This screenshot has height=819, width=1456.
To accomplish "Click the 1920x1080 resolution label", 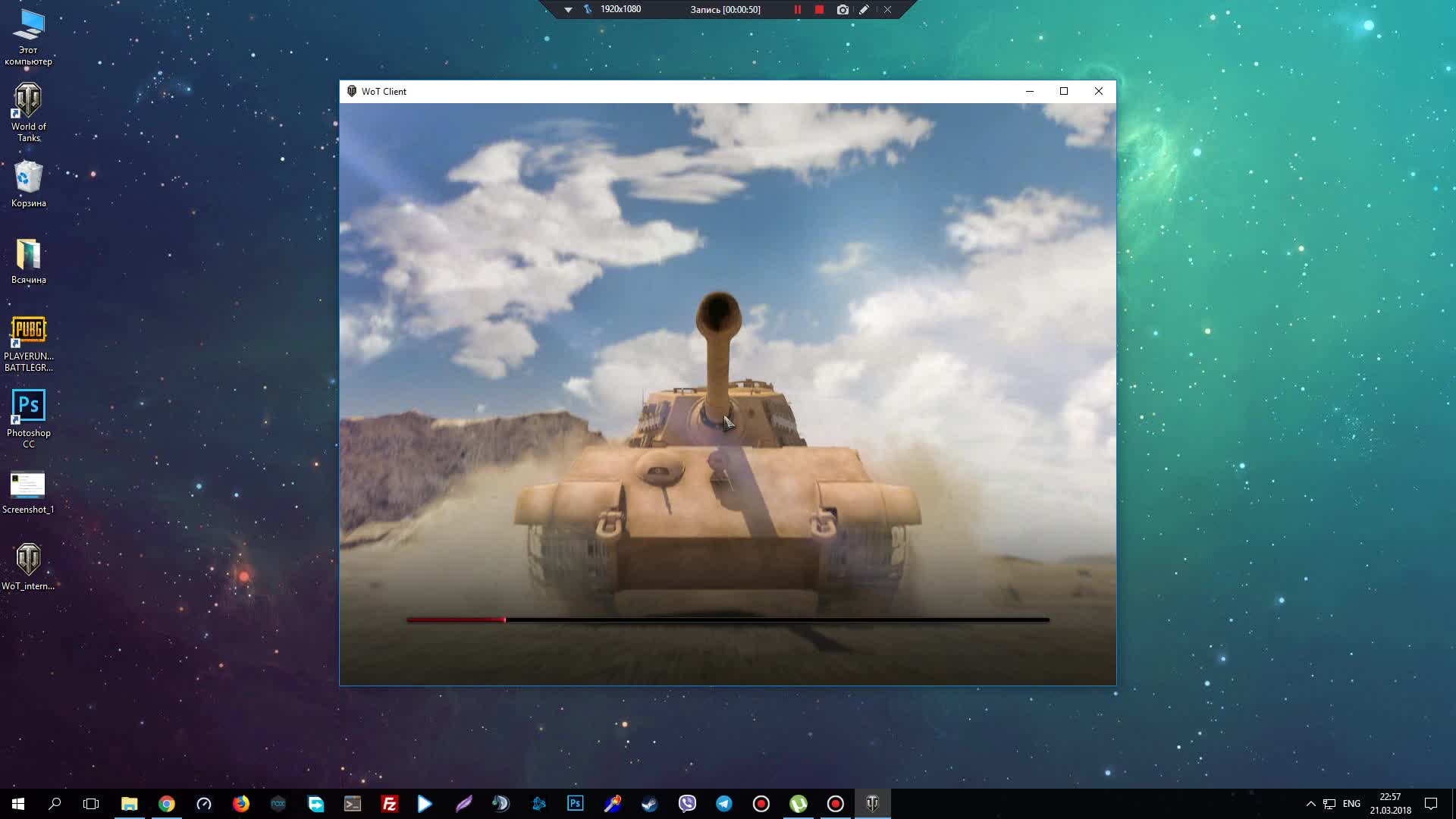I will click(x=620, y=9).
